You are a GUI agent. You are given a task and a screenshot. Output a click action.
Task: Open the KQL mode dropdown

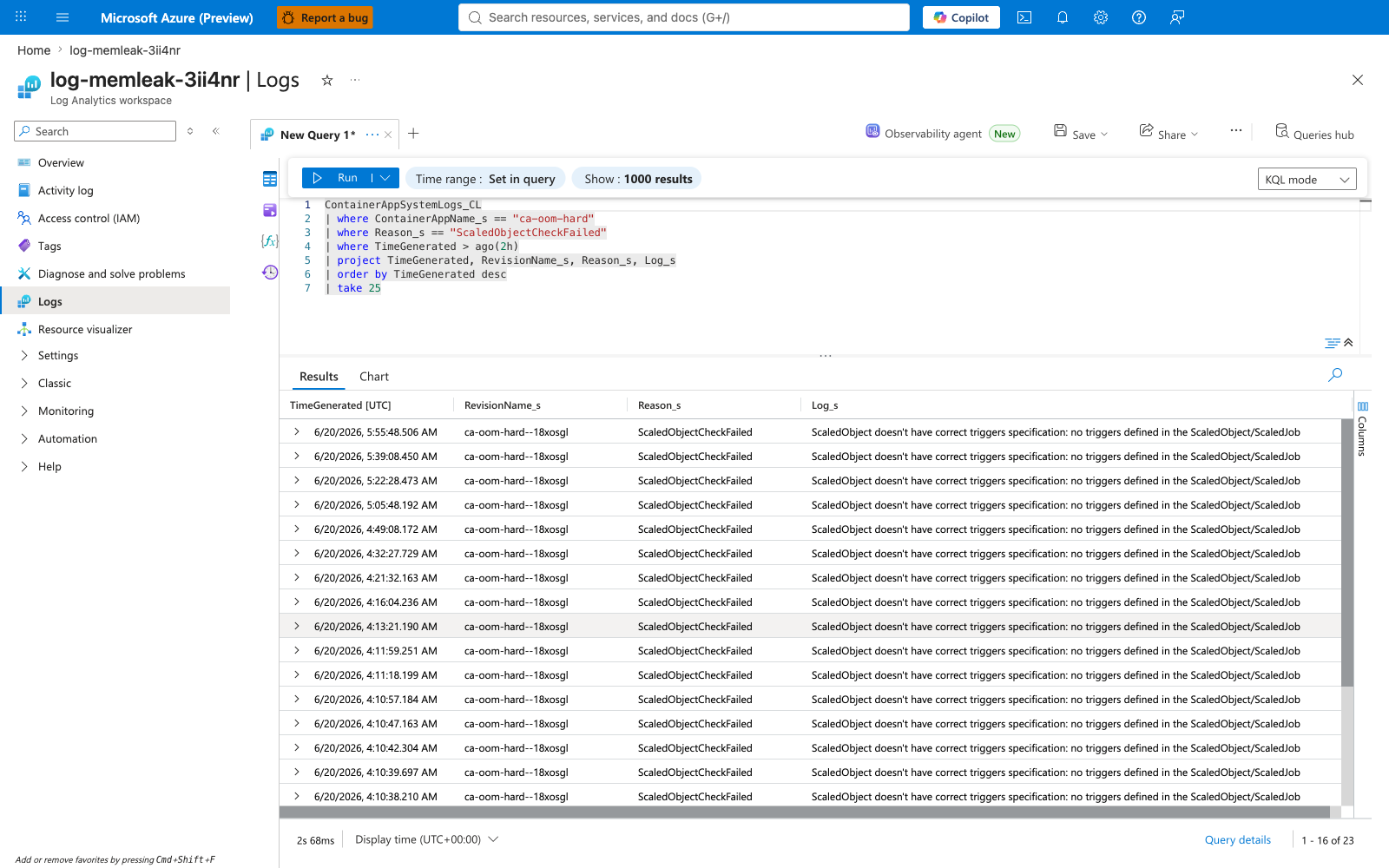(x=1307, y=180)
